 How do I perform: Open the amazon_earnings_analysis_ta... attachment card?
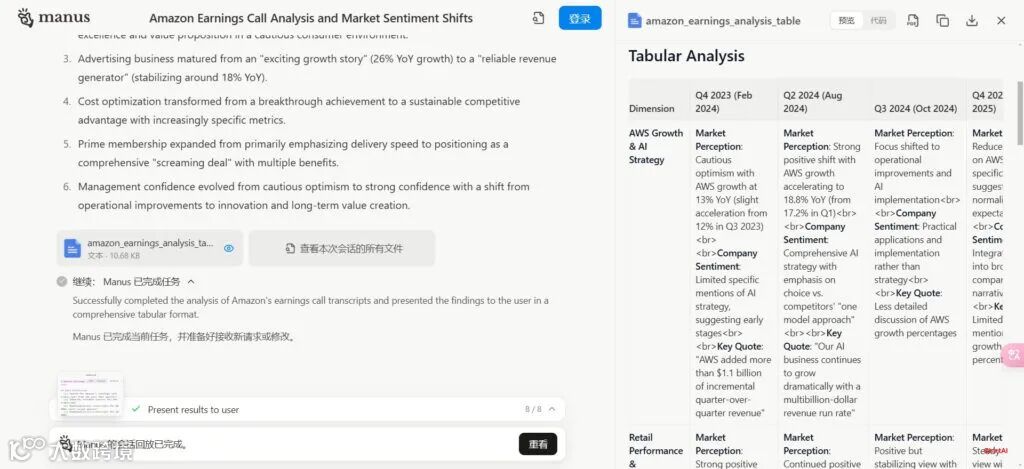(x=140, y=248)
